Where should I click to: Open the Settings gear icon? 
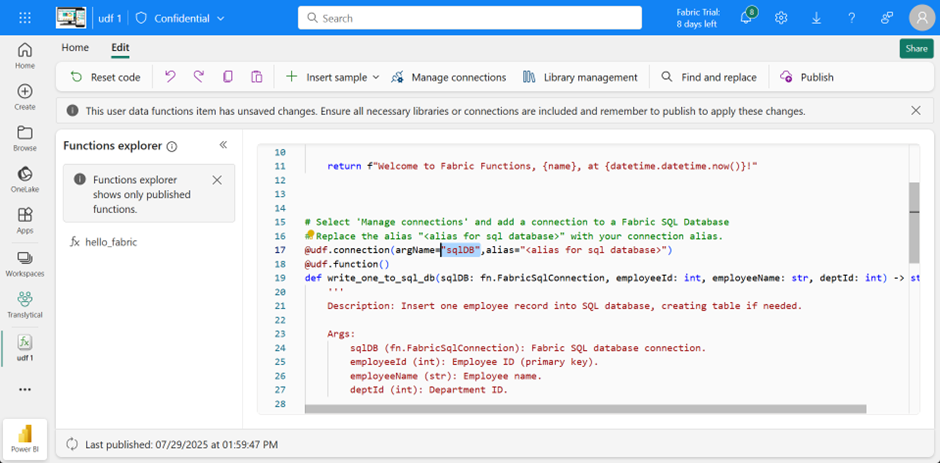(x=781, y=18)
